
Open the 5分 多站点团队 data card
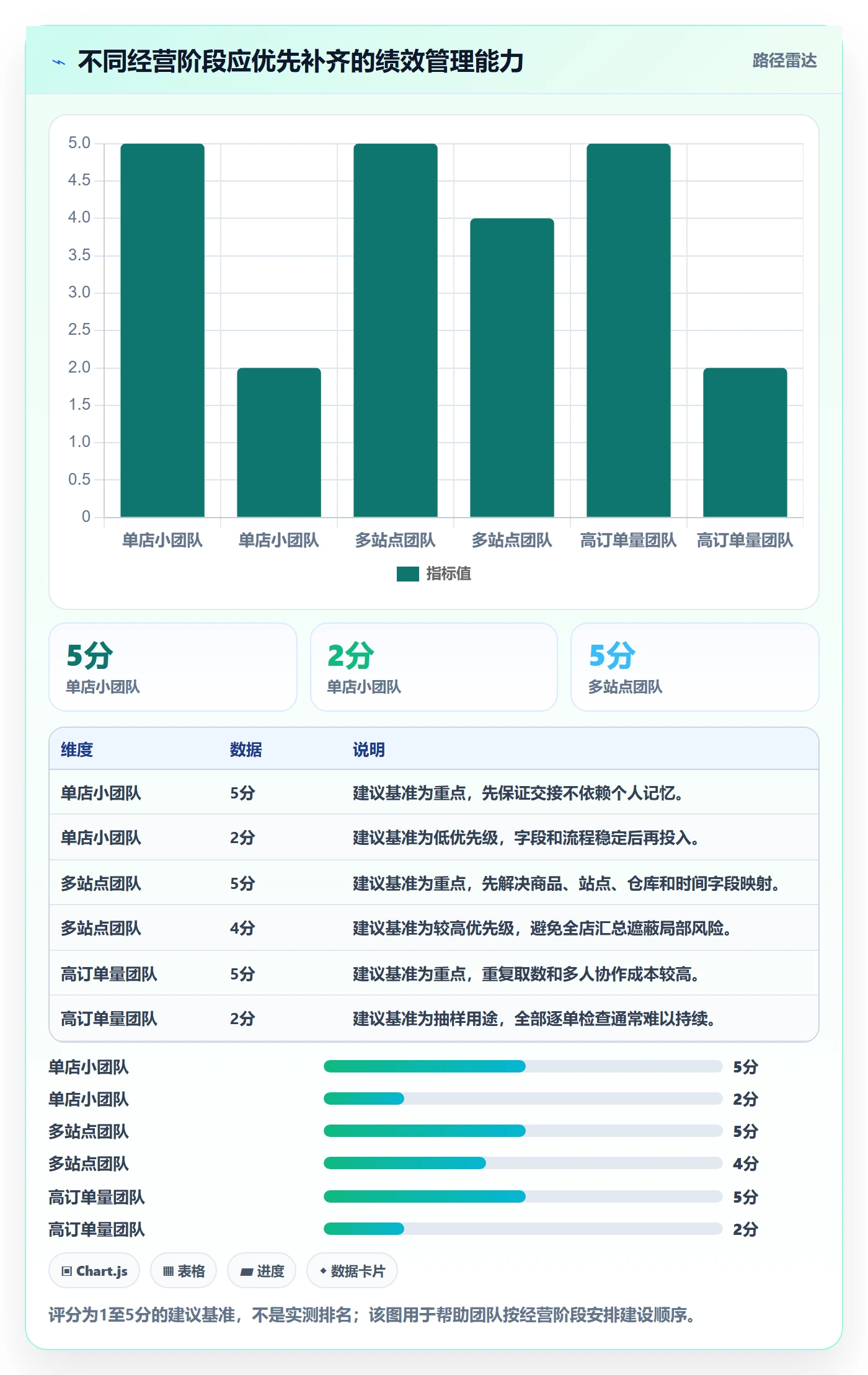(x=695, y=667)
